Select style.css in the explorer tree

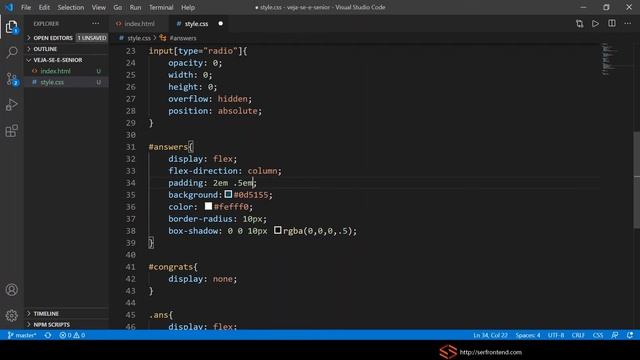(52, 82)
